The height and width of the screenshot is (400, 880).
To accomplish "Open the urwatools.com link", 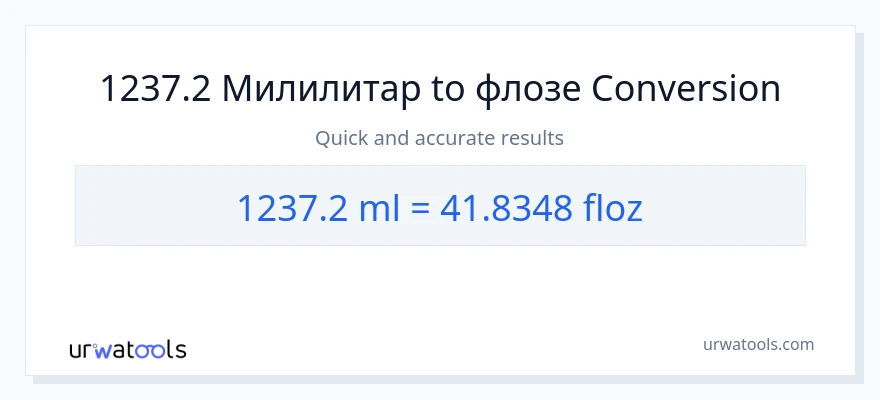I will point(758,344).
